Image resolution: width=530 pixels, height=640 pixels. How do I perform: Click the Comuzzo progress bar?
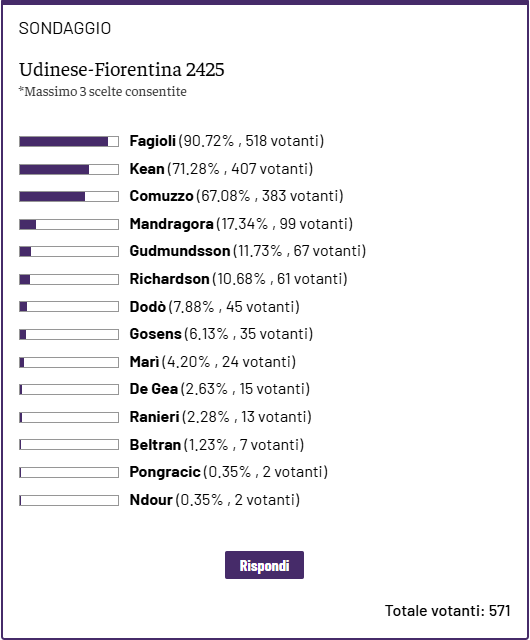pos(69,197)
